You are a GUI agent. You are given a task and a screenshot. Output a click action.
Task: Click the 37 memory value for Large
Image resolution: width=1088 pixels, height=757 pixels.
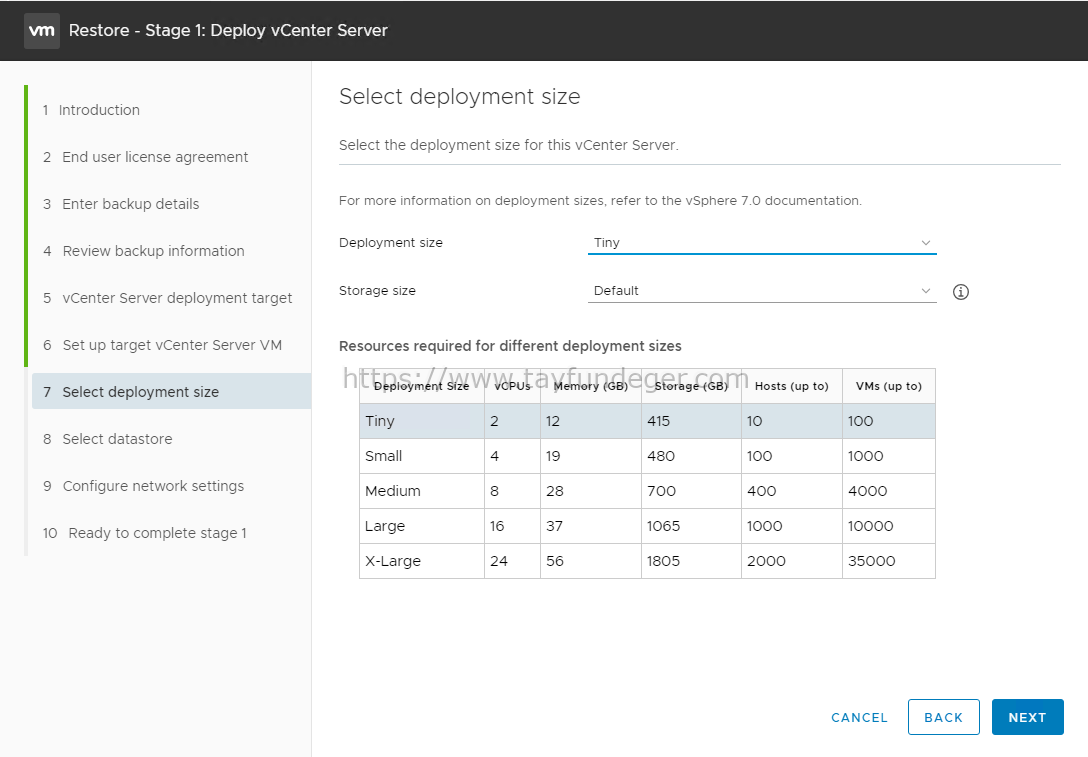coord(554,526)
